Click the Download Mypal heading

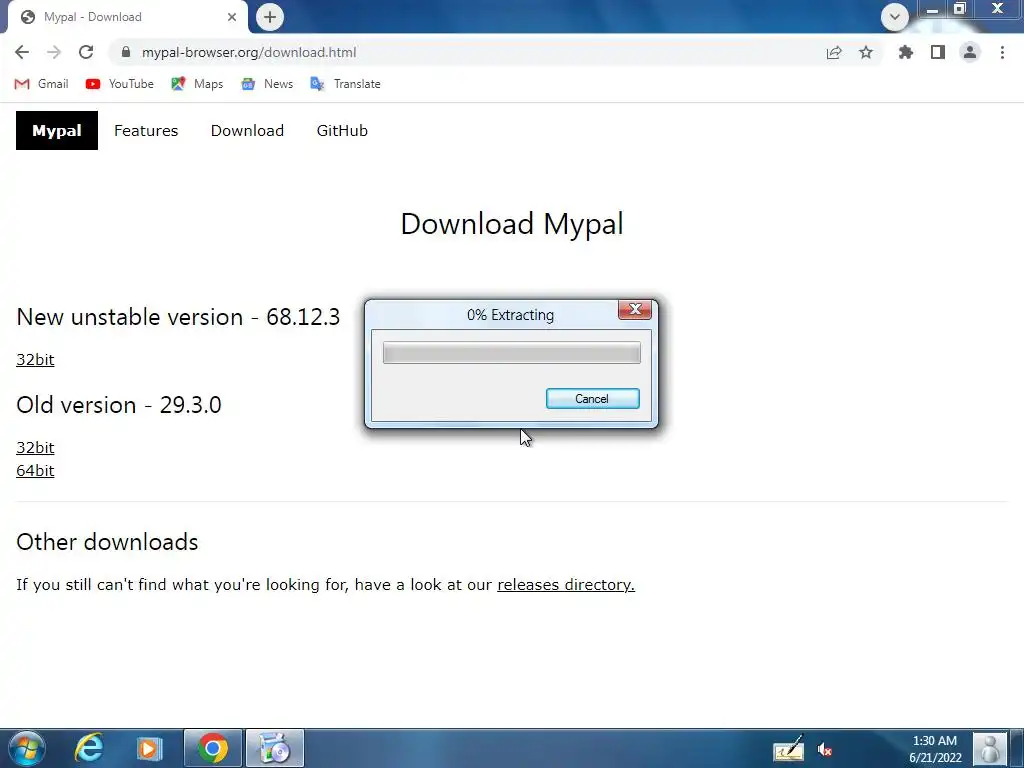coord(512,224)
